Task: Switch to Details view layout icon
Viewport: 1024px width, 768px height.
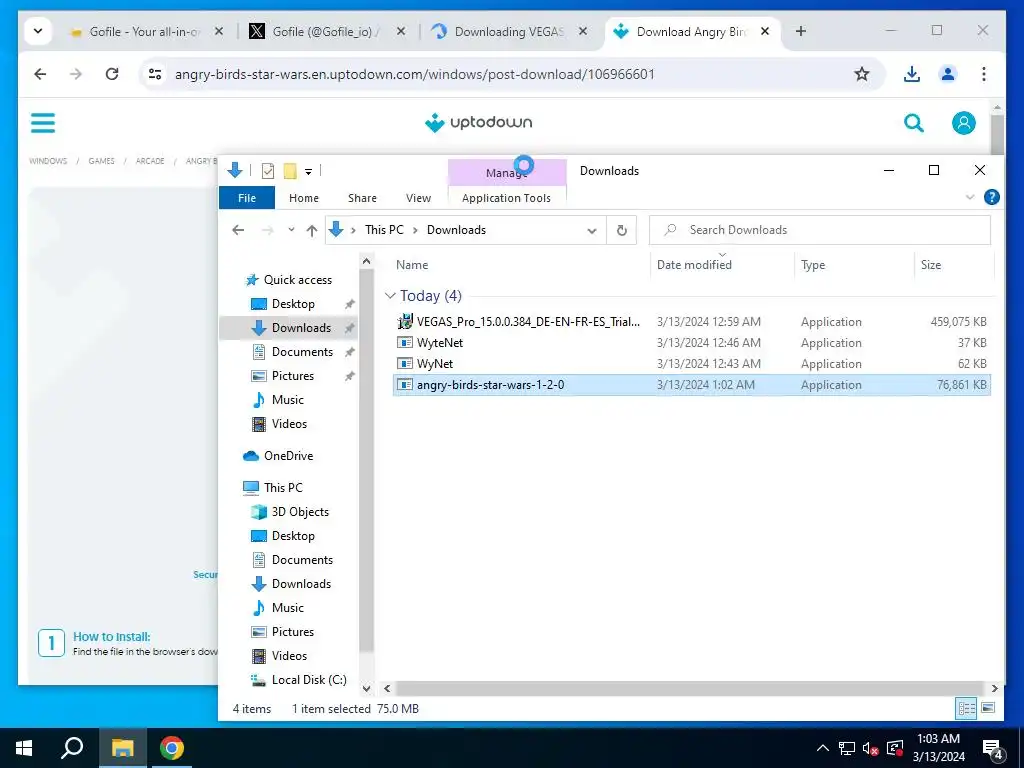Action: pos(966,709)
